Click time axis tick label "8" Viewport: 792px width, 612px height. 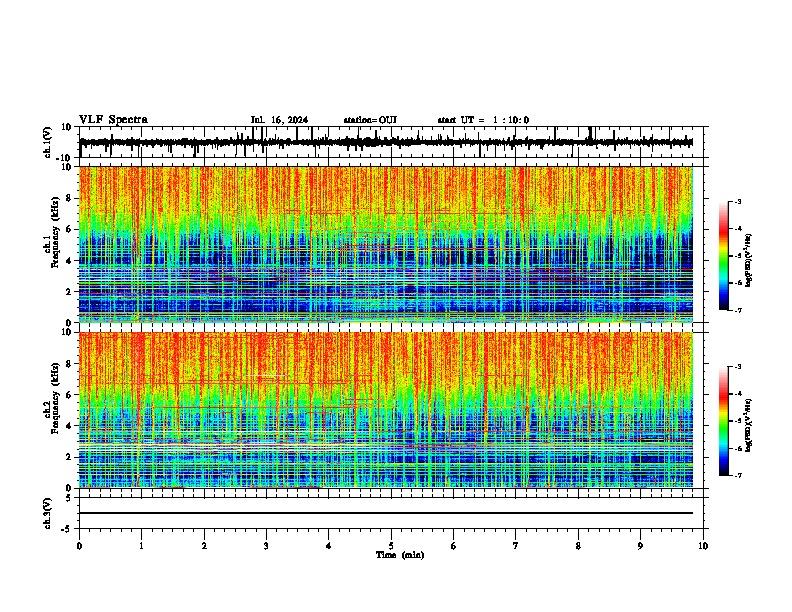coord(578,546)
